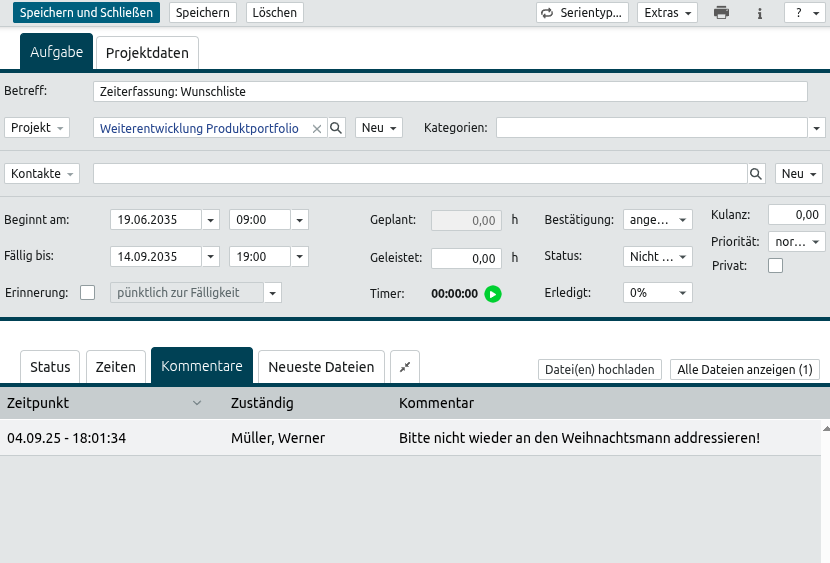Open the Beginnt am date picker dropdown
The width and height of the screenshot is (830, 563).
pos(211,220)
